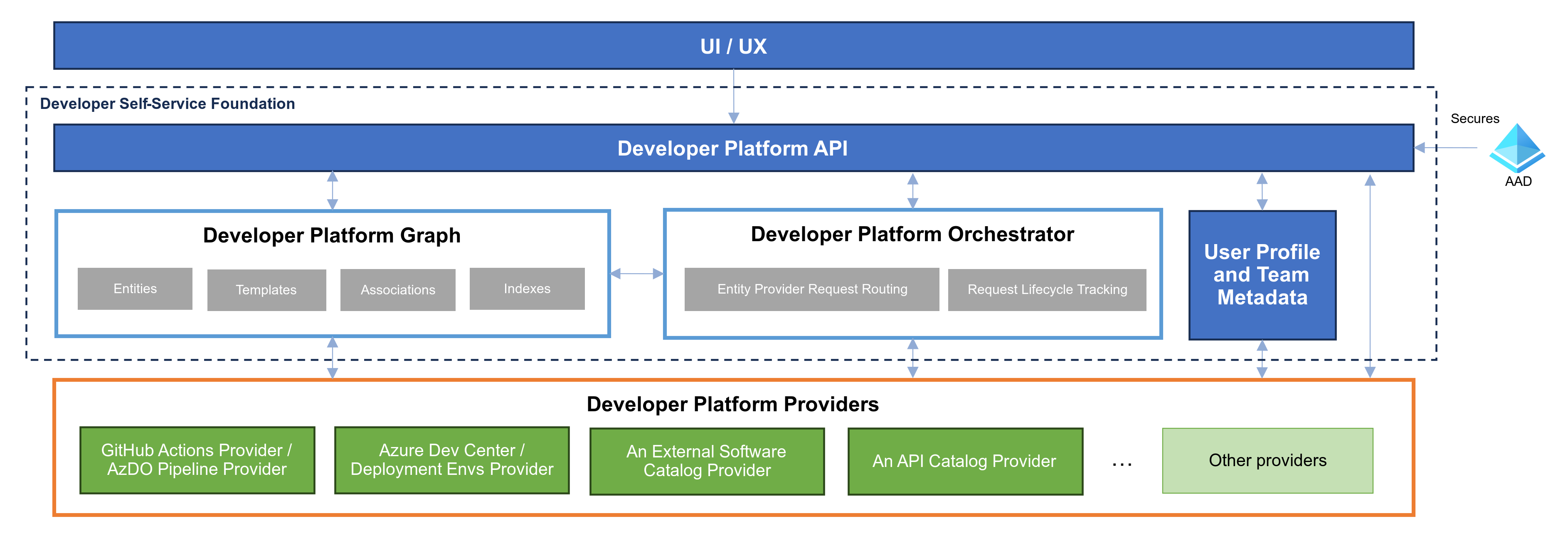Select the Templates block
Screen dimensions: 1568x541
coord(266,290)
